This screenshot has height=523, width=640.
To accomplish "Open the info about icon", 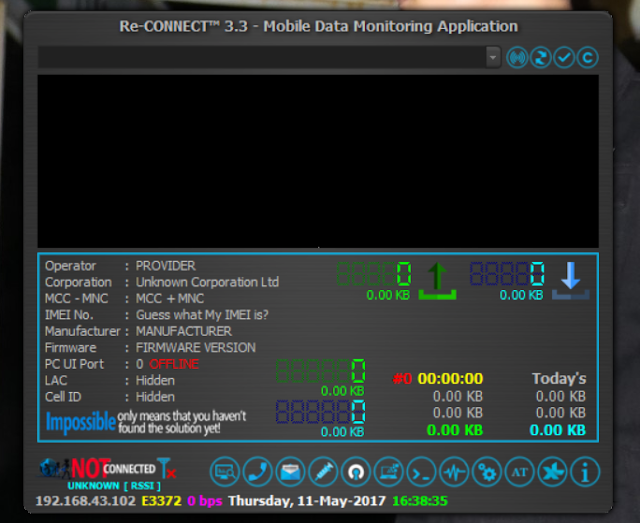I will (585, 472).
